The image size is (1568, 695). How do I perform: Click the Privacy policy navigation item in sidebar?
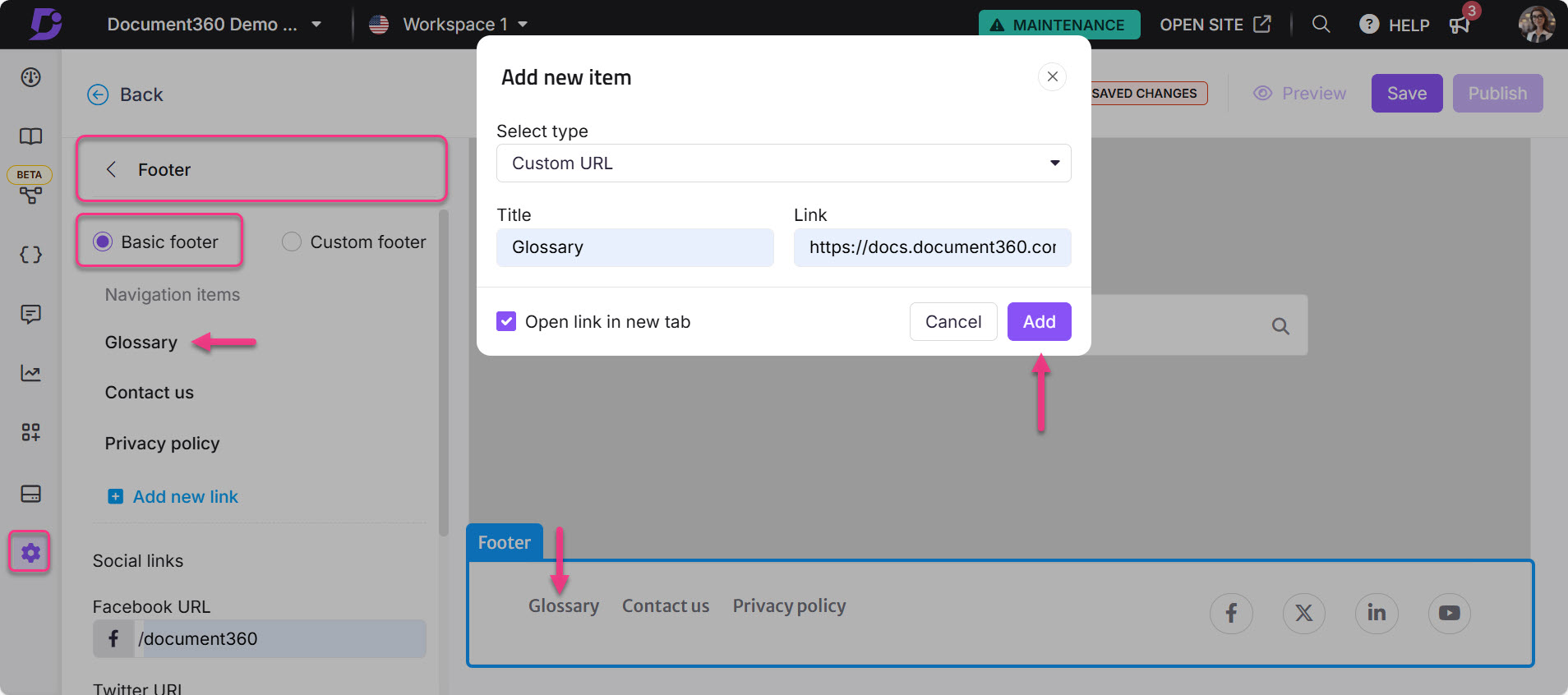click(x=162, y=443)
